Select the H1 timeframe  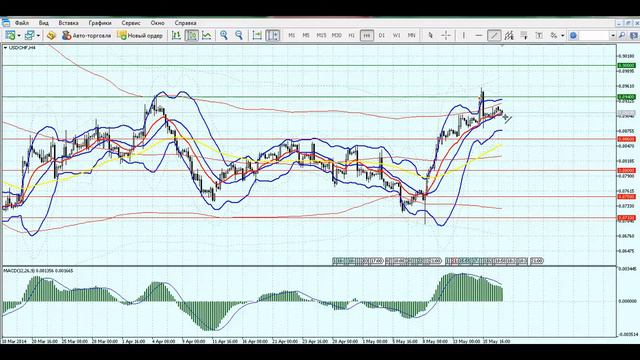pyautogui.click(x=351, y=36)
